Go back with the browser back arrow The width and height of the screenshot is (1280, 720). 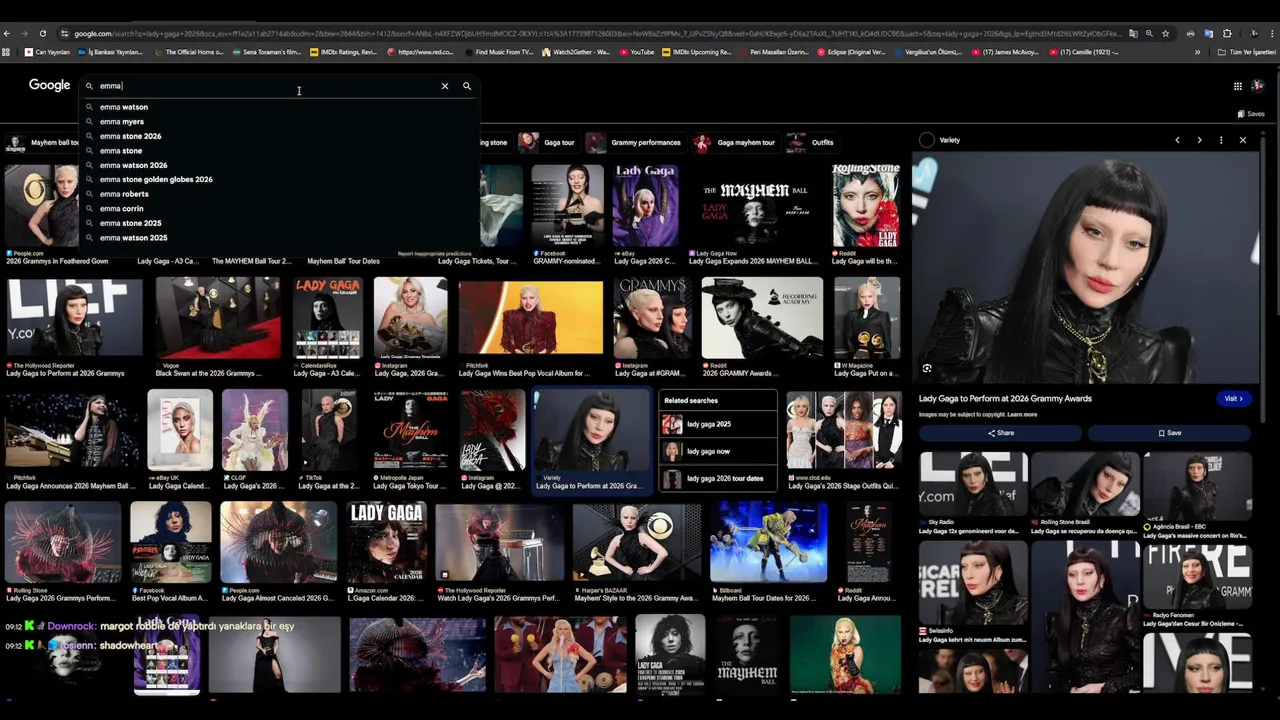[8, 33]
